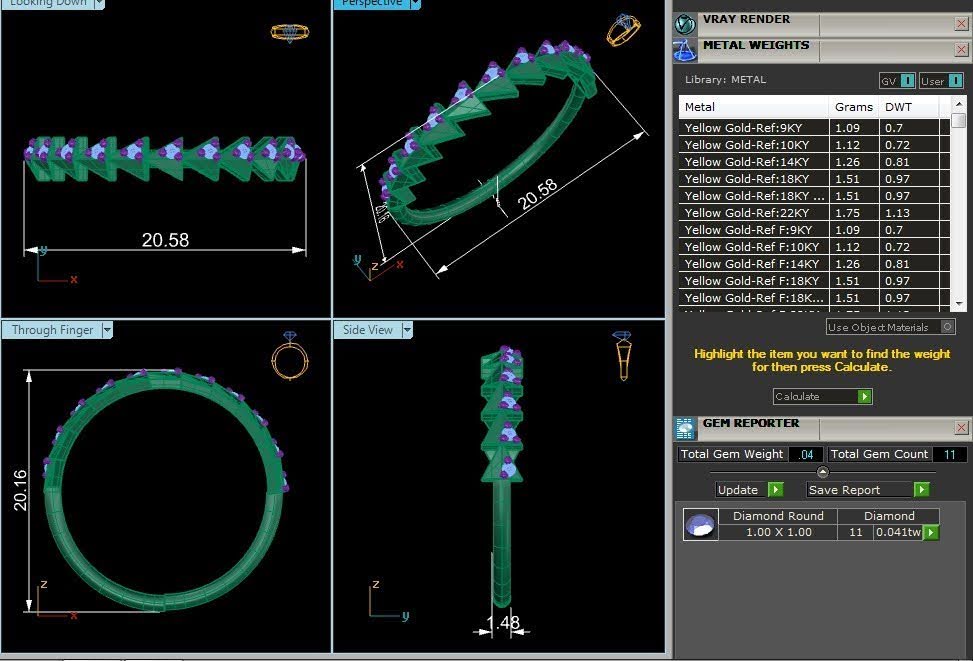973x661 pixels.
Task: Click the ring icon in Through Finger viewport
Action: coord(290,356)
